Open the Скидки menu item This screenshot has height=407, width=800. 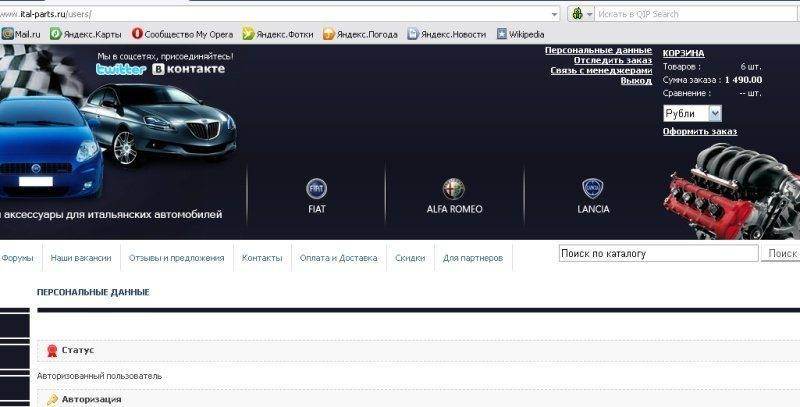[410, 258]
